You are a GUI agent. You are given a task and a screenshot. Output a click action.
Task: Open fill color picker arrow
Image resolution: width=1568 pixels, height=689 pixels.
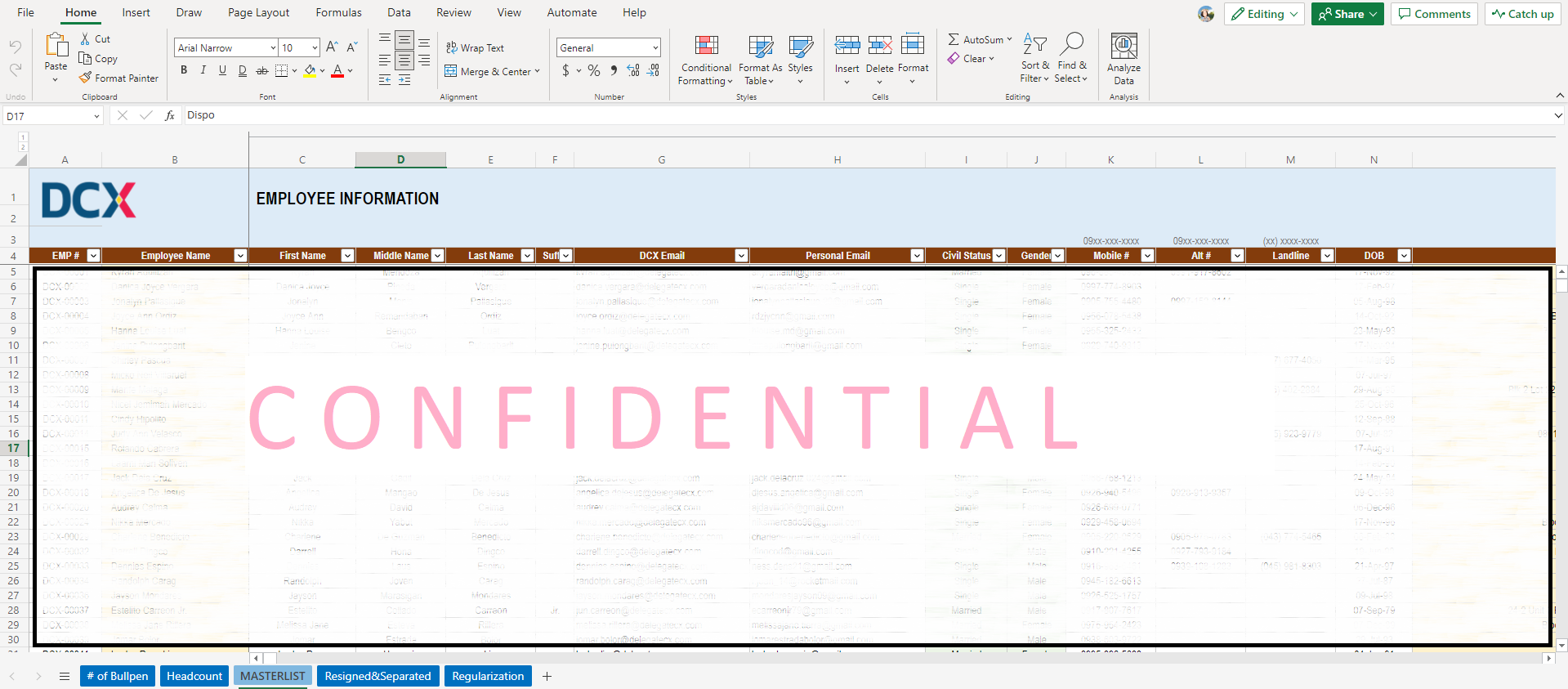[x=323, y=71]
